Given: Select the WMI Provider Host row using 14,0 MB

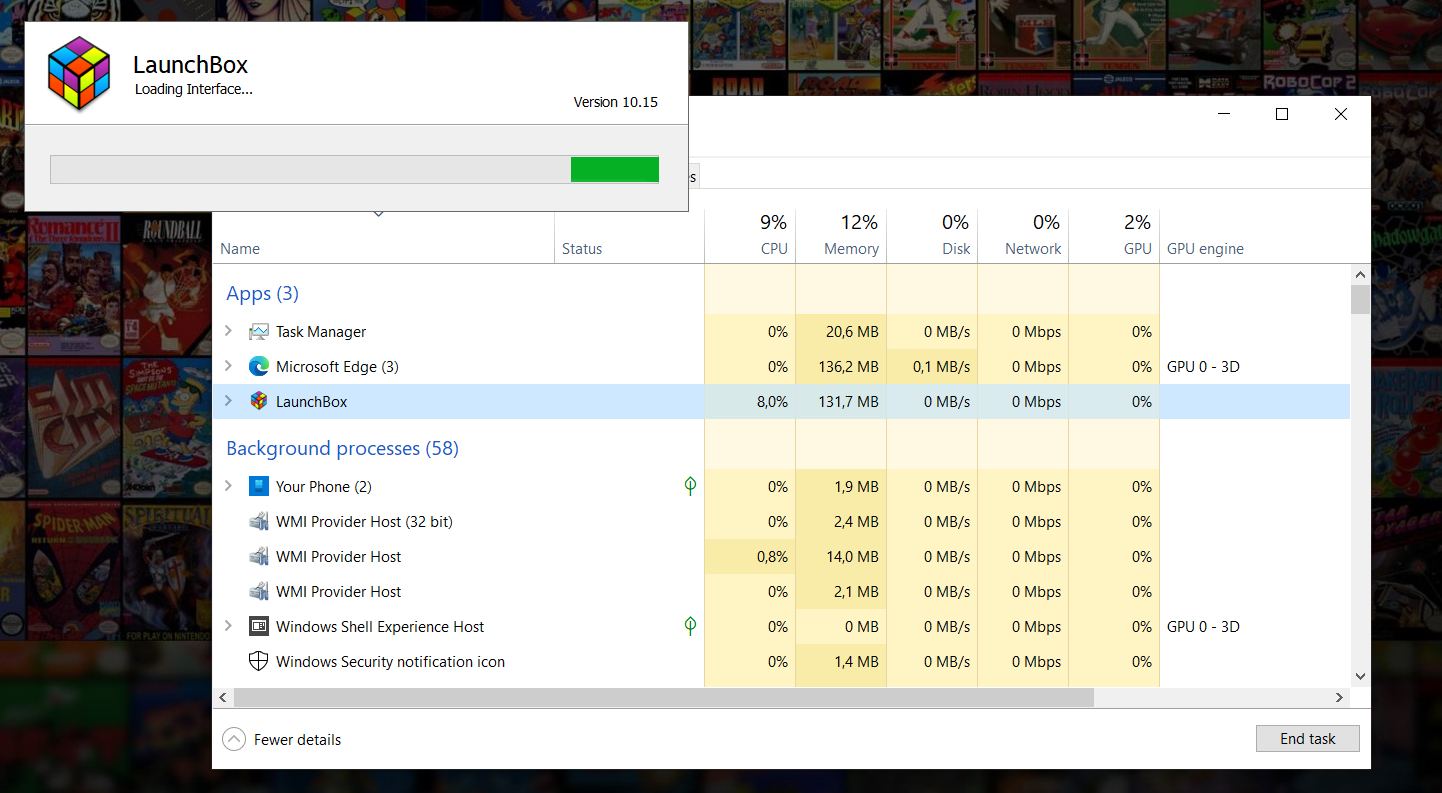Looking at the screenshot, I should point(781,557).
